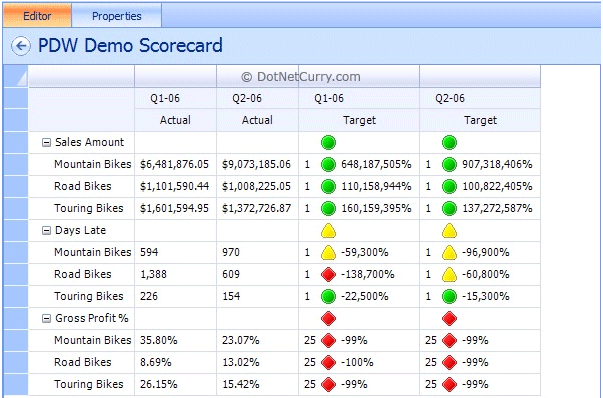Click yellow indicator in Days Late Q2-06 Target
Image resolution: width=603 pixels, height=398 pixels.
click(449, 231)
